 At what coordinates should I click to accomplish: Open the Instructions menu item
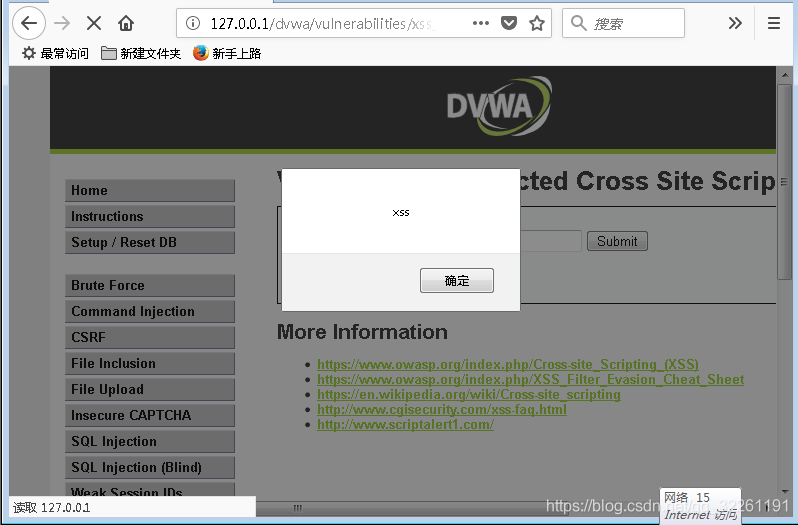point(150,216)
